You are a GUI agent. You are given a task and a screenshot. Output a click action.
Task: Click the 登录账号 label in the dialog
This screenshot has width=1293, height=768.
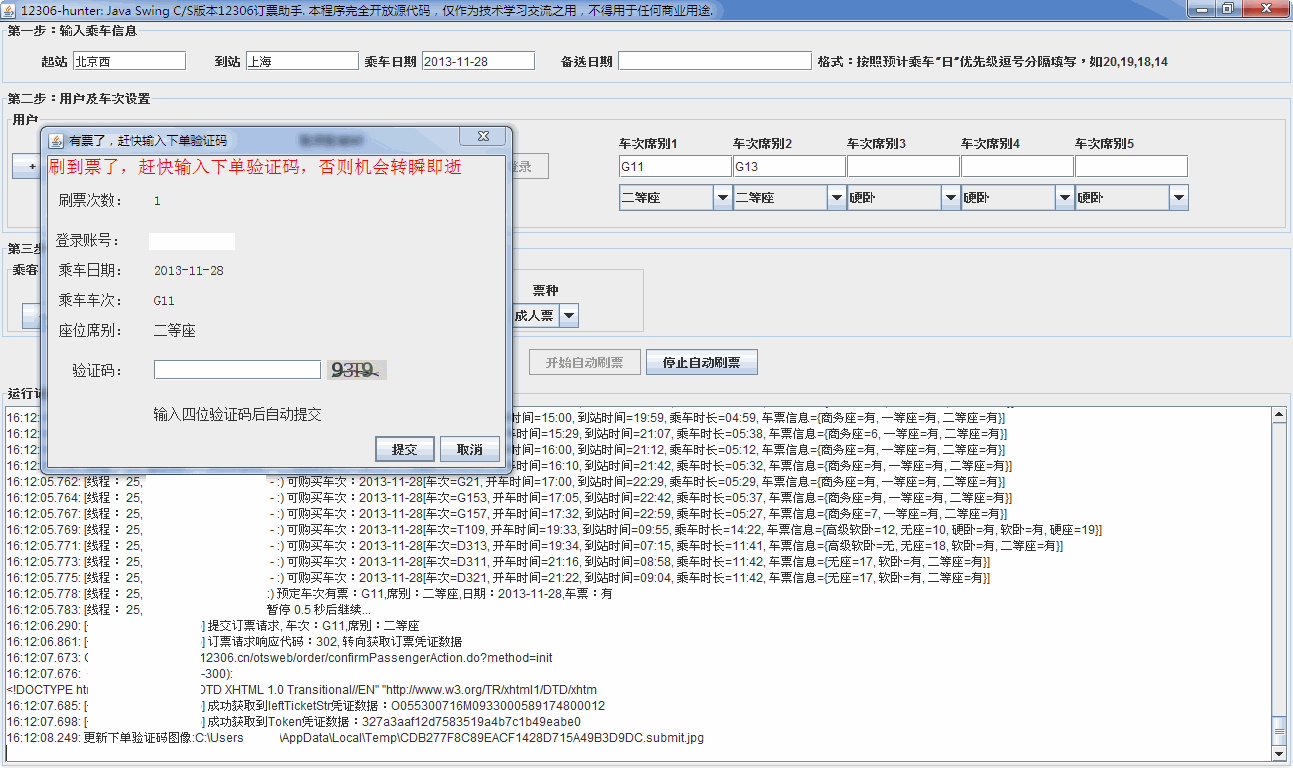(x=87, y=241)
